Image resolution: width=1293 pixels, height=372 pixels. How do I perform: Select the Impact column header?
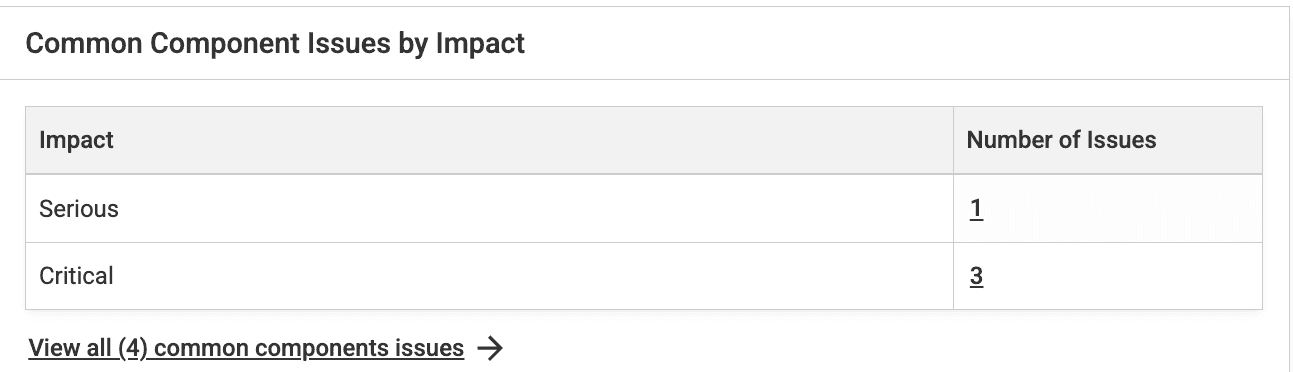pyautogui.click(x=489, y=141)
